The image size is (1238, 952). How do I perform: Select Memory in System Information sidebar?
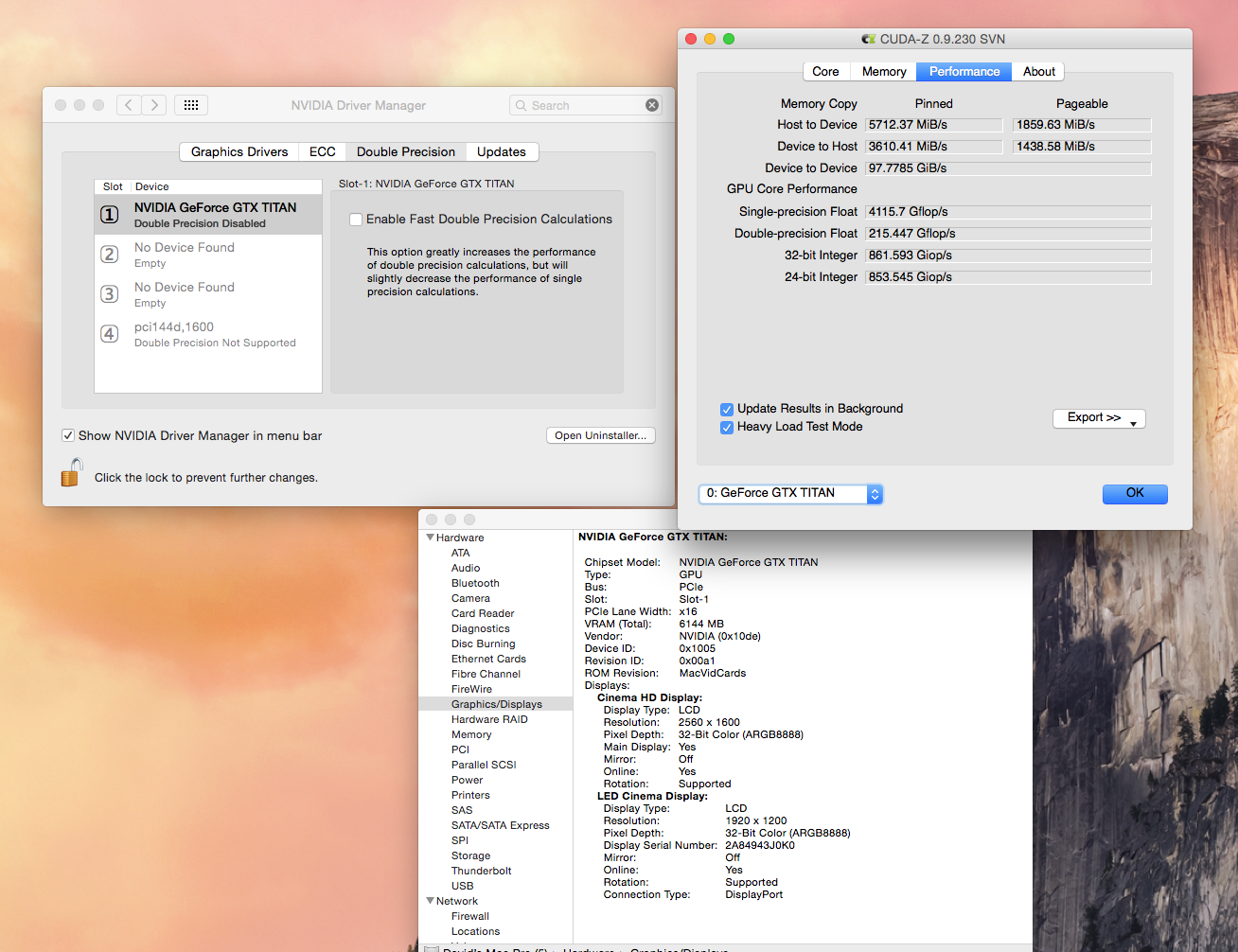tap(471, 734)
